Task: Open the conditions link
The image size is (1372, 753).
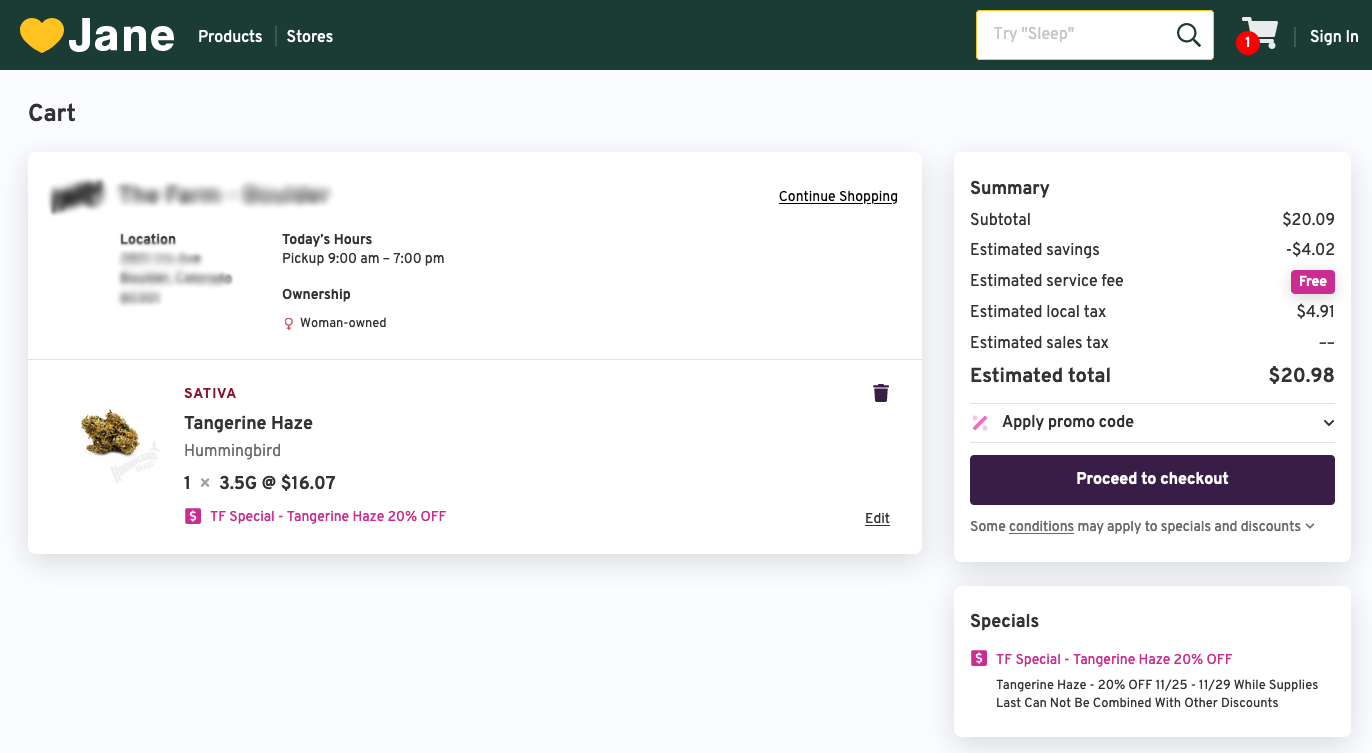Action: pos(1041,527)
